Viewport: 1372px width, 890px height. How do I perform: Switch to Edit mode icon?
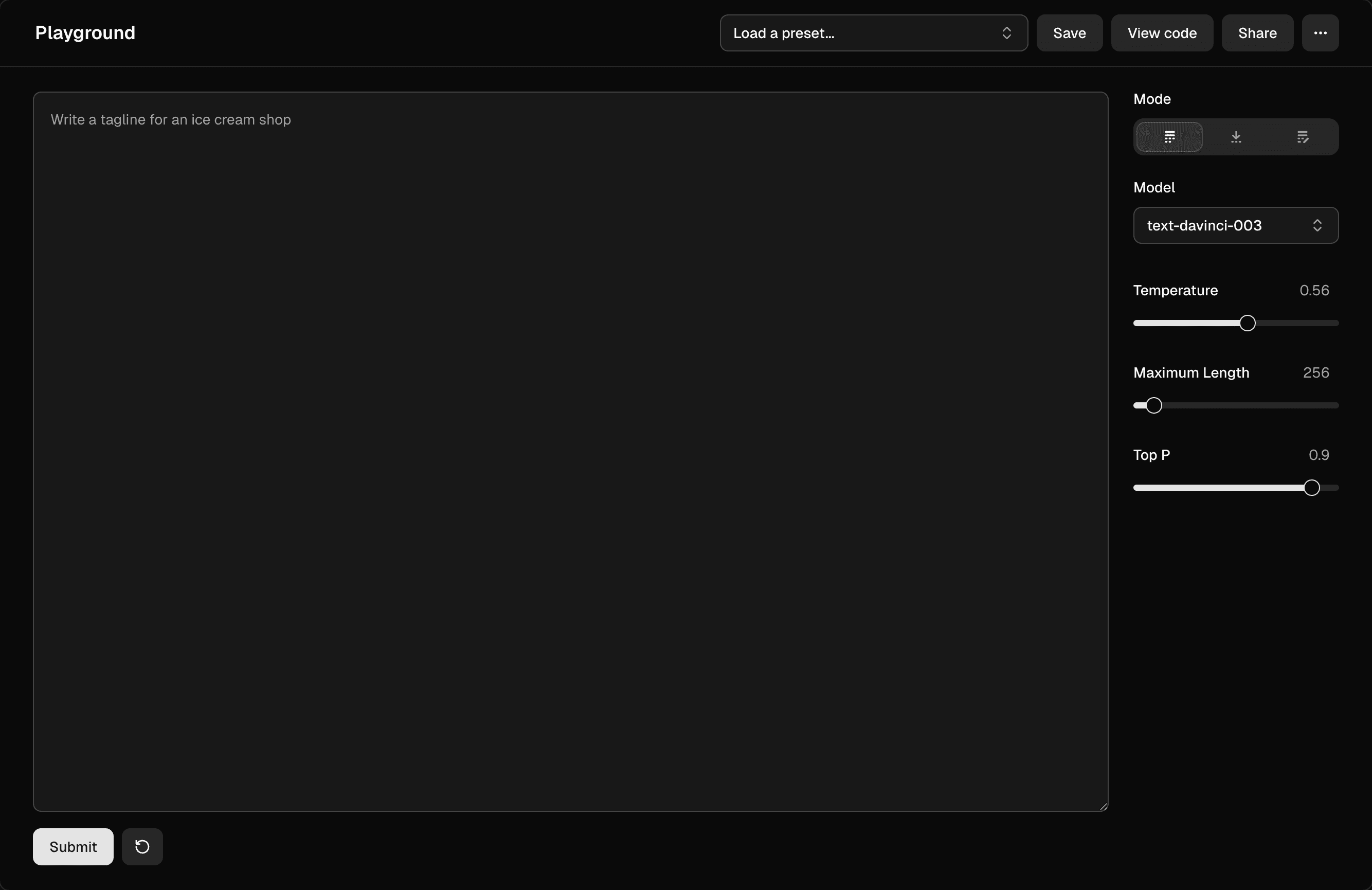[x=1302, y=137]
